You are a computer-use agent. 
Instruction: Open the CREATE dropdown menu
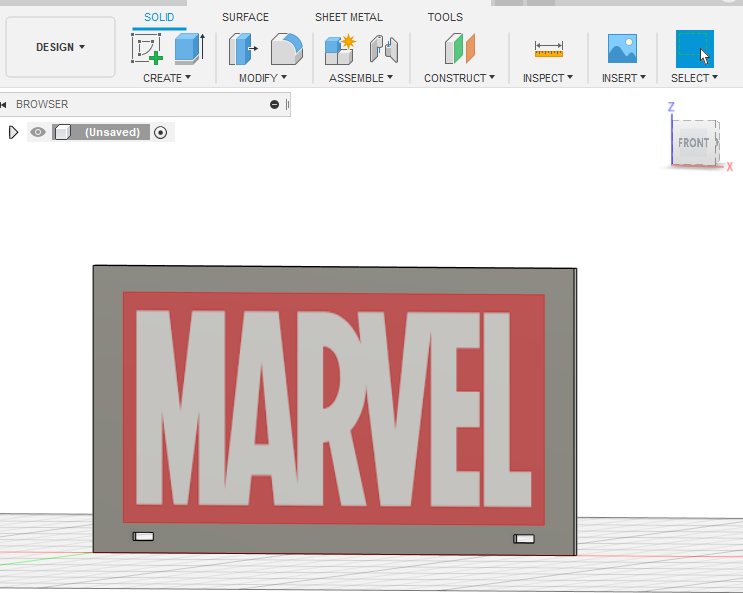click(167, 78)
